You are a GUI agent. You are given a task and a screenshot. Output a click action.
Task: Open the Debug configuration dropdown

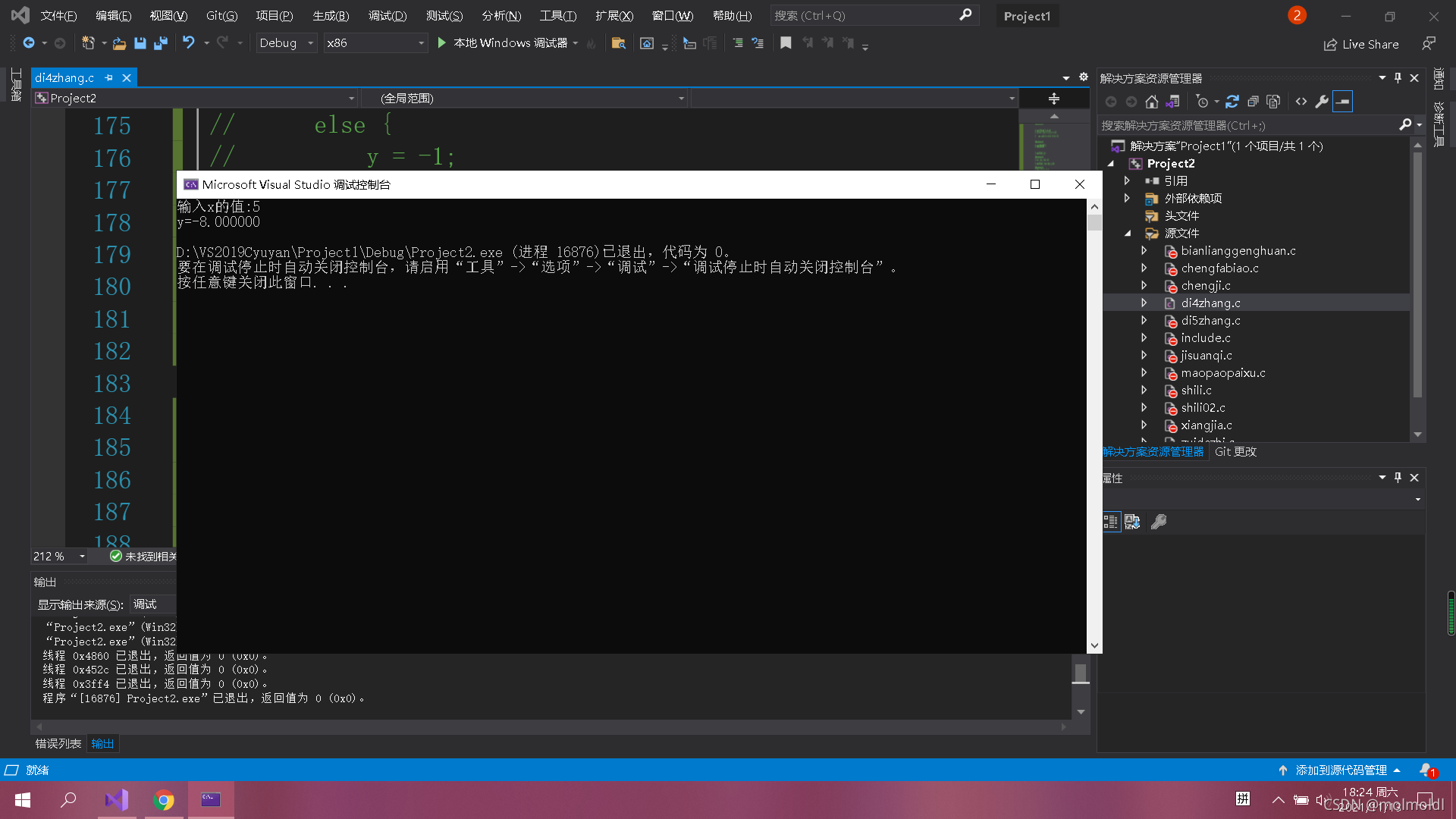coord(287,43)
